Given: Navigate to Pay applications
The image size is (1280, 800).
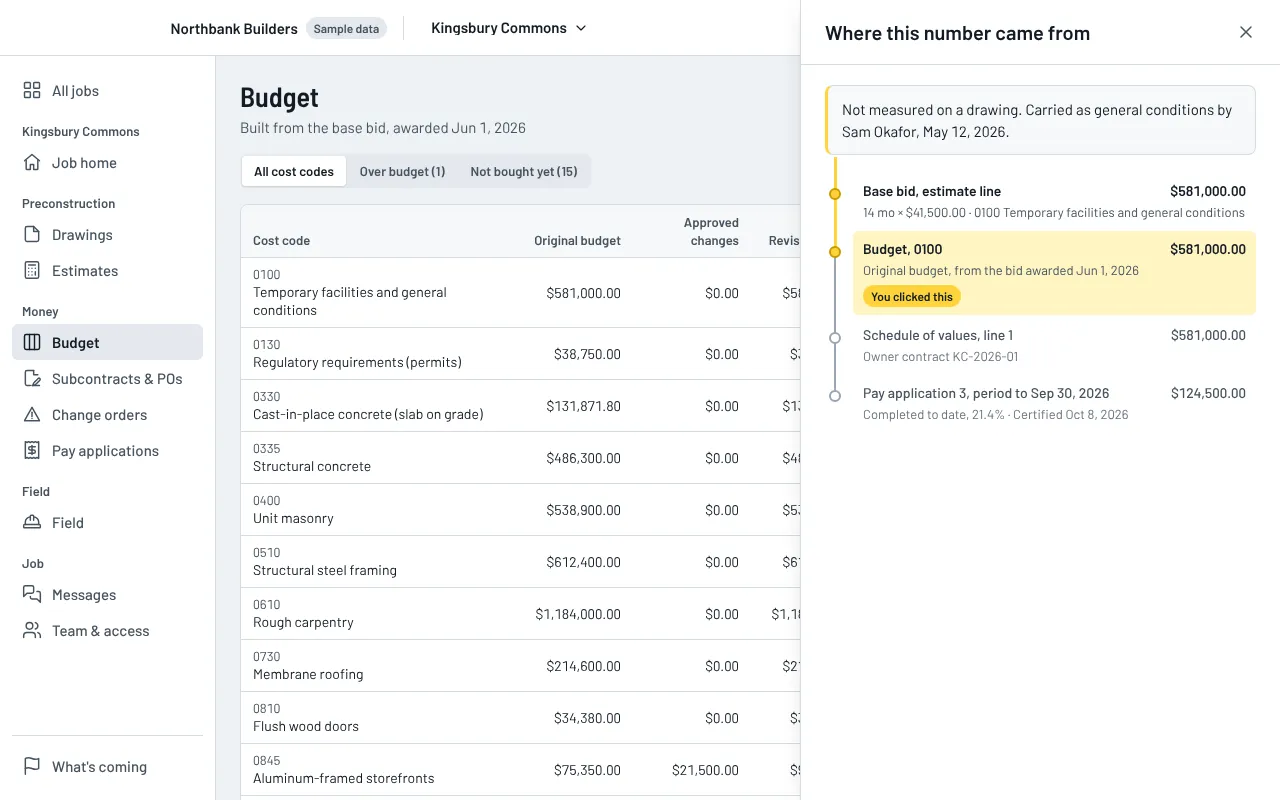Looking at the screenshot, I should click(x=107, y=451).
